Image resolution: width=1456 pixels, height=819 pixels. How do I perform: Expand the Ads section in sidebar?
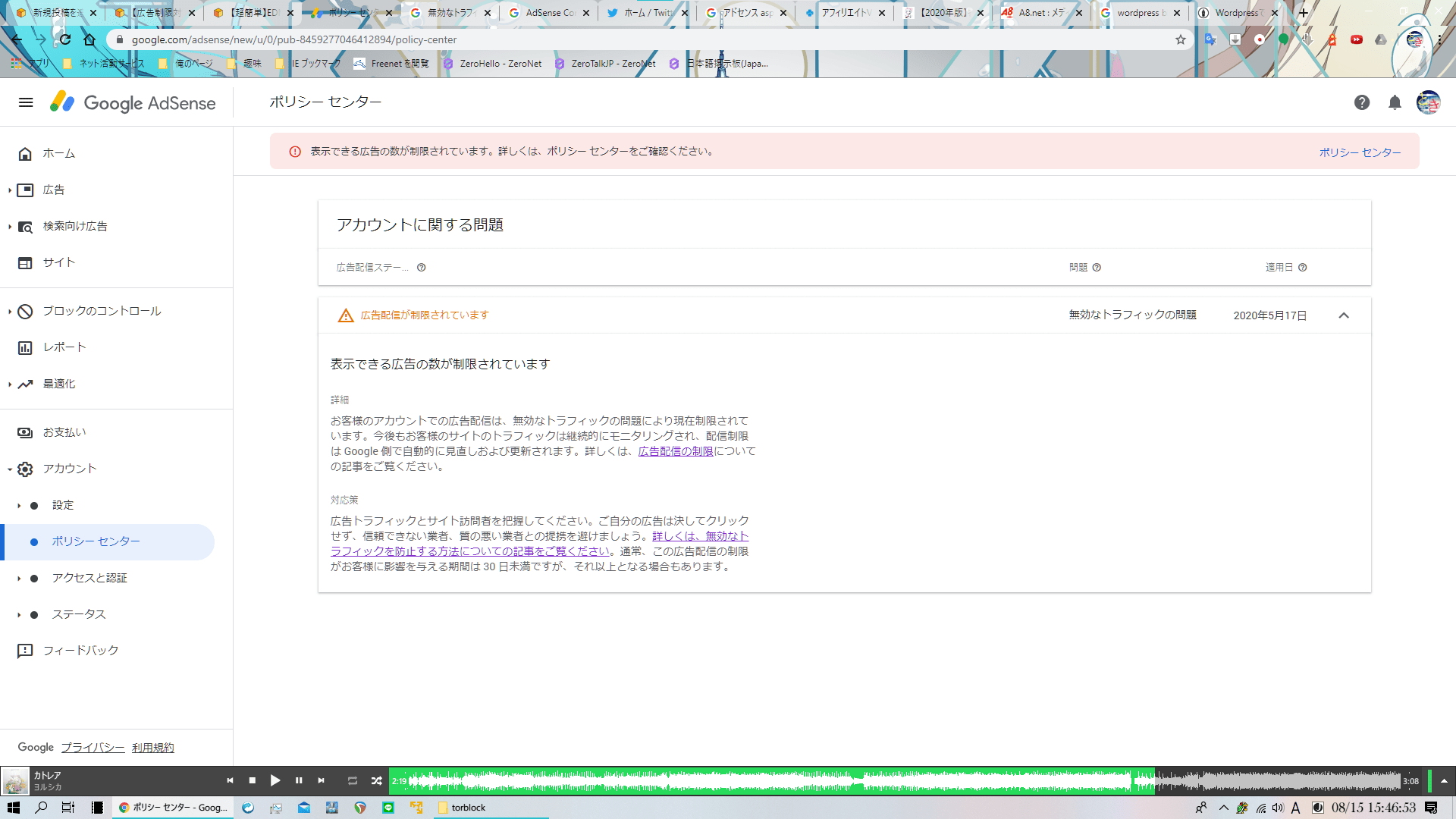coord(53,190)
